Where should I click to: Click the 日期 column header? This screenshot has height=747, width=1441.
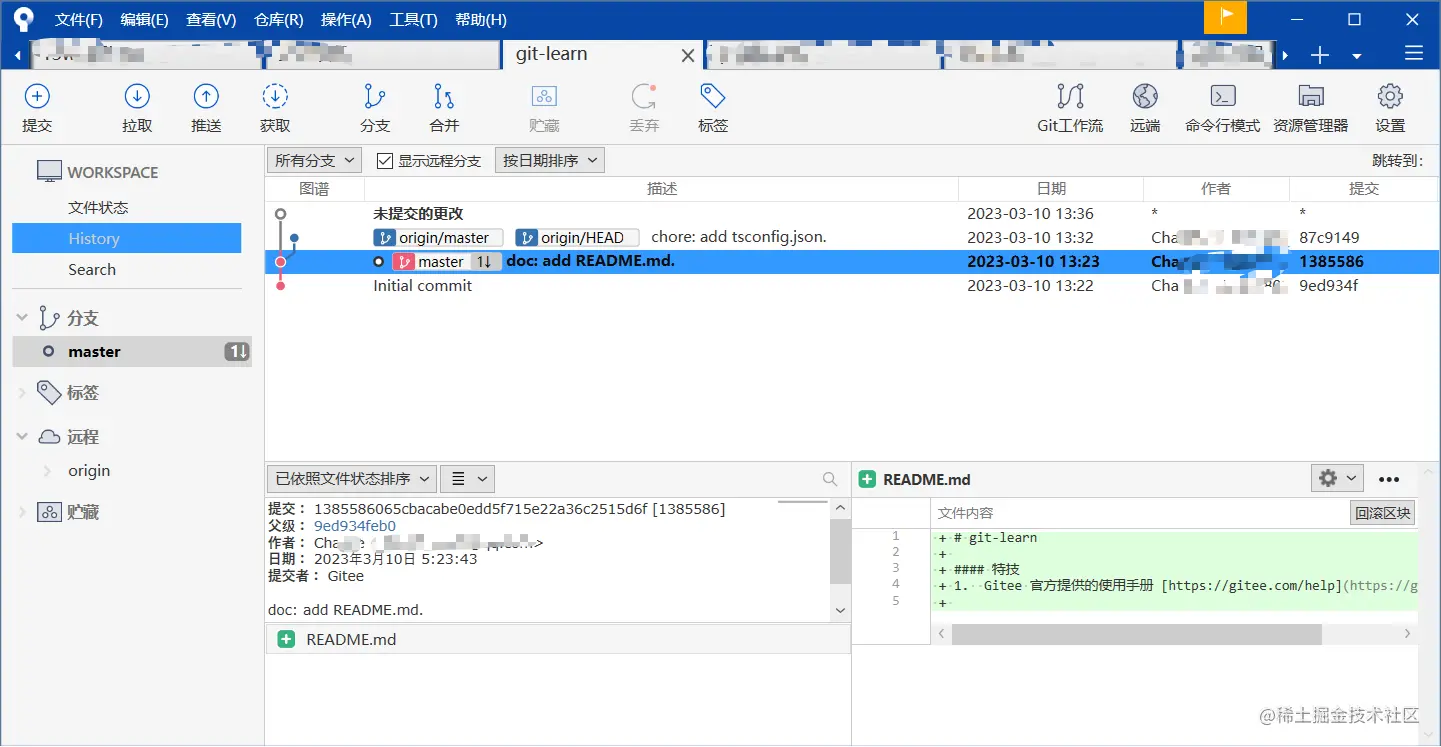point(1051,189)
